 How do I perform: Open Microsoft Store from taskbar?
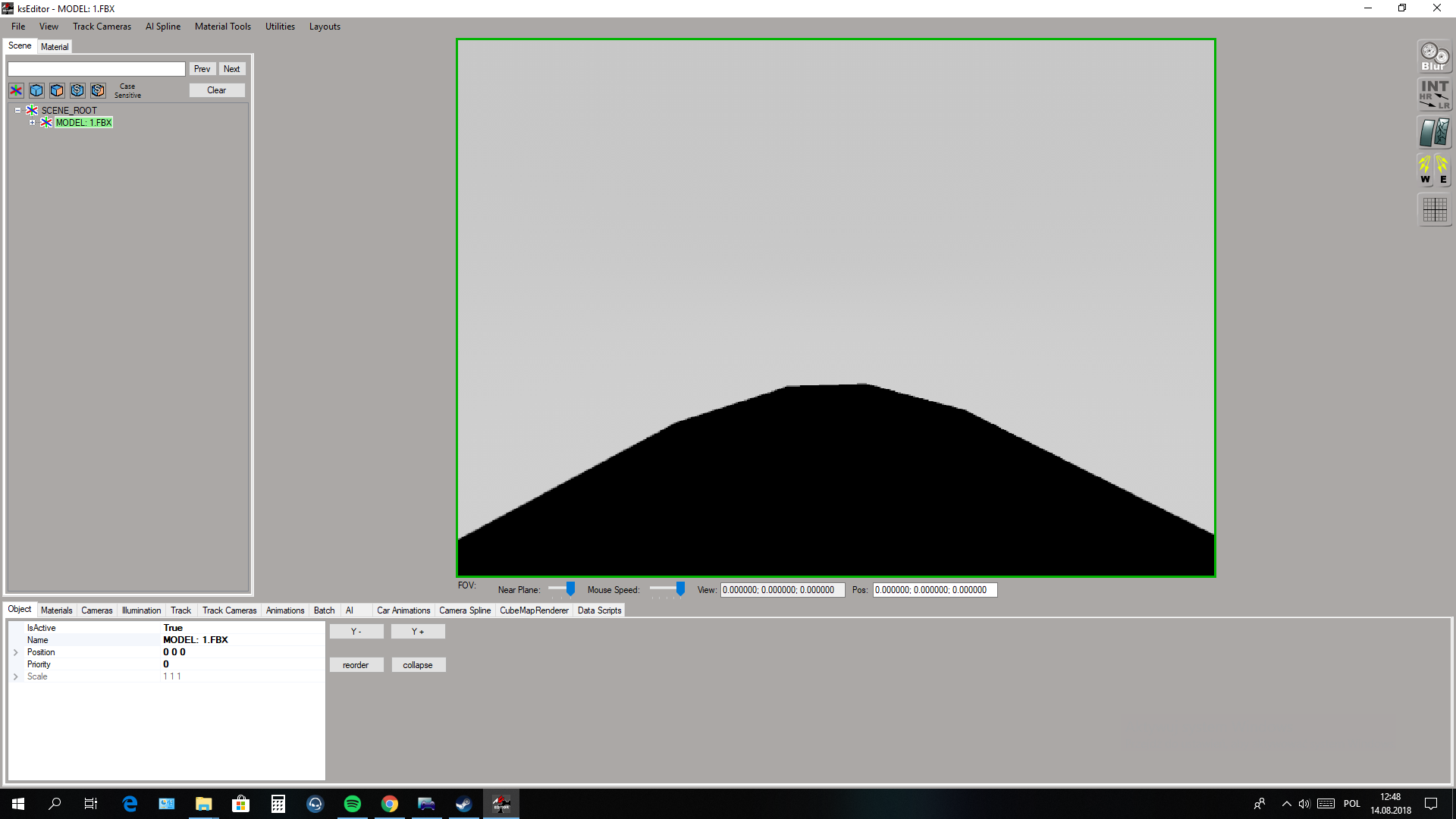click(x=240, y=804)
